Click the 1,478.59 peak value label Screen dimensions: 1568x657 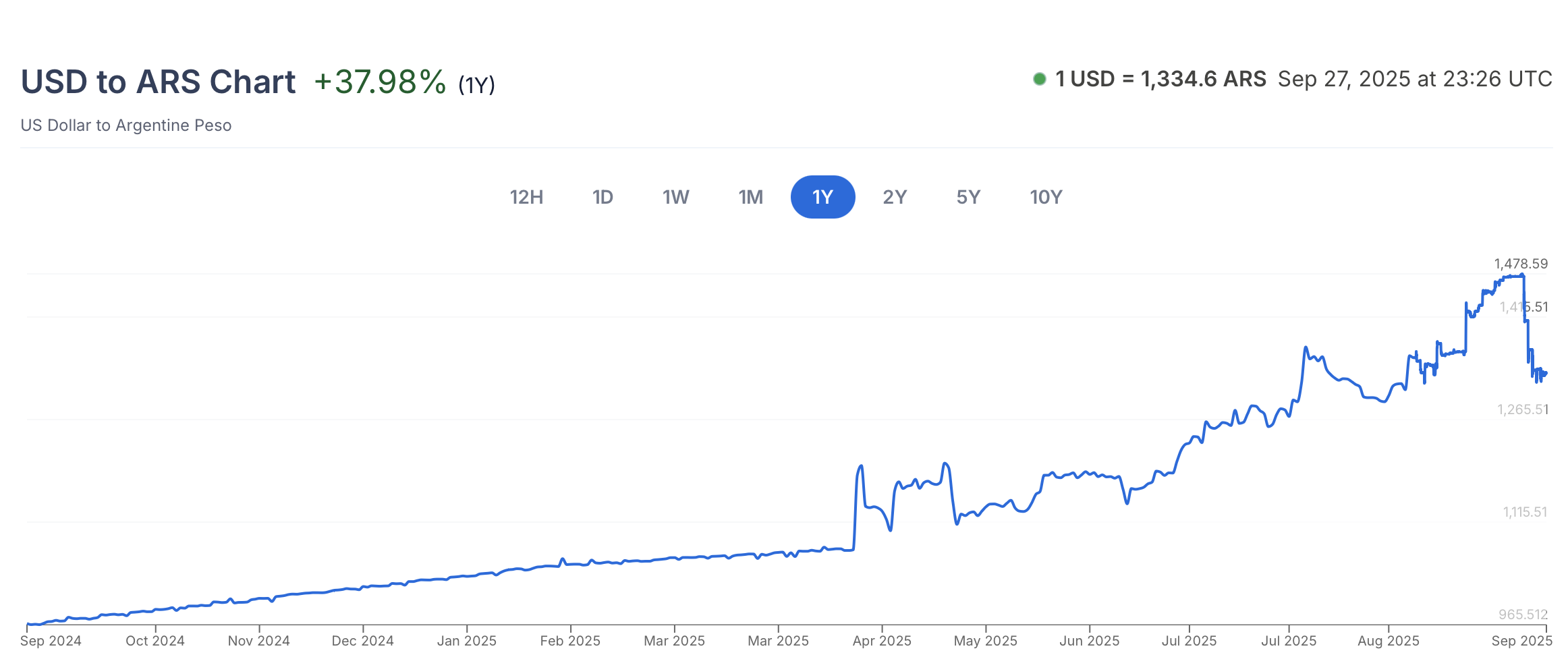click(1521, 264)
